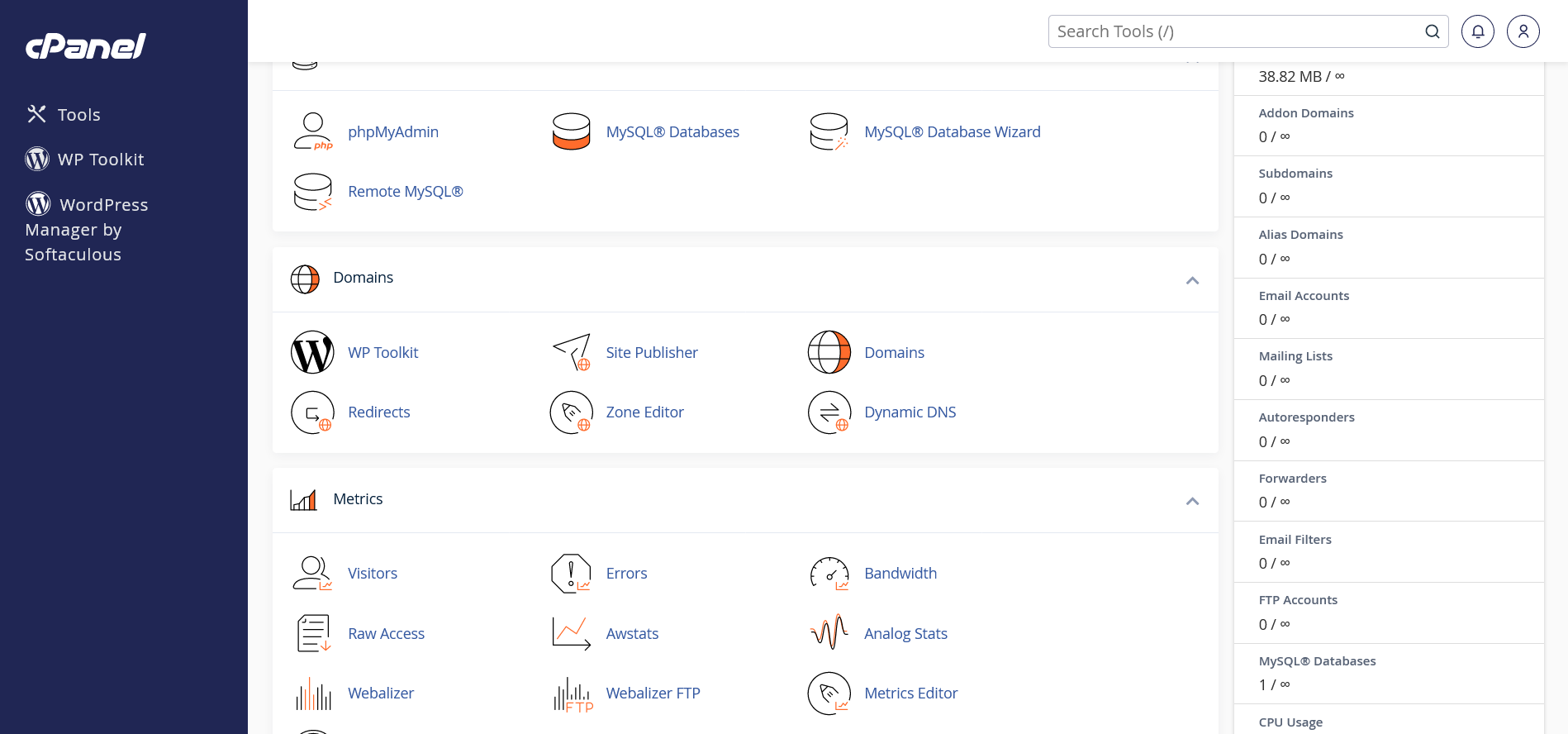Click the Metrics section header chart icon
This screenshot has height=734, width=1568.
[x=303, y=499]
